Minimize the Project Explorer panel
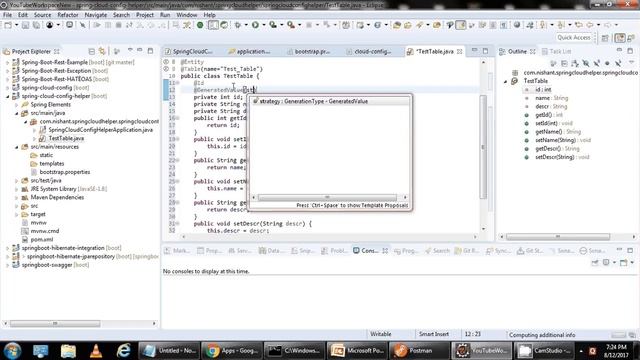Screen dimensions: 640x360 click(140, 51)
